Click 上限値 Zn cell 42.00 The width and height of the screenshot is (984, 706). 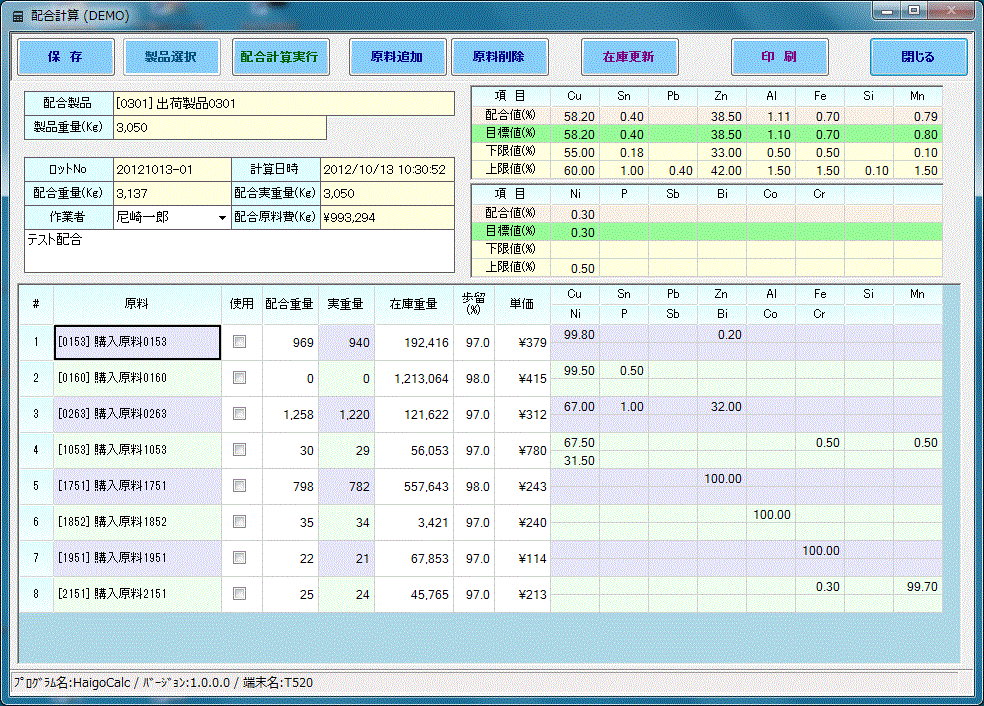722,170
